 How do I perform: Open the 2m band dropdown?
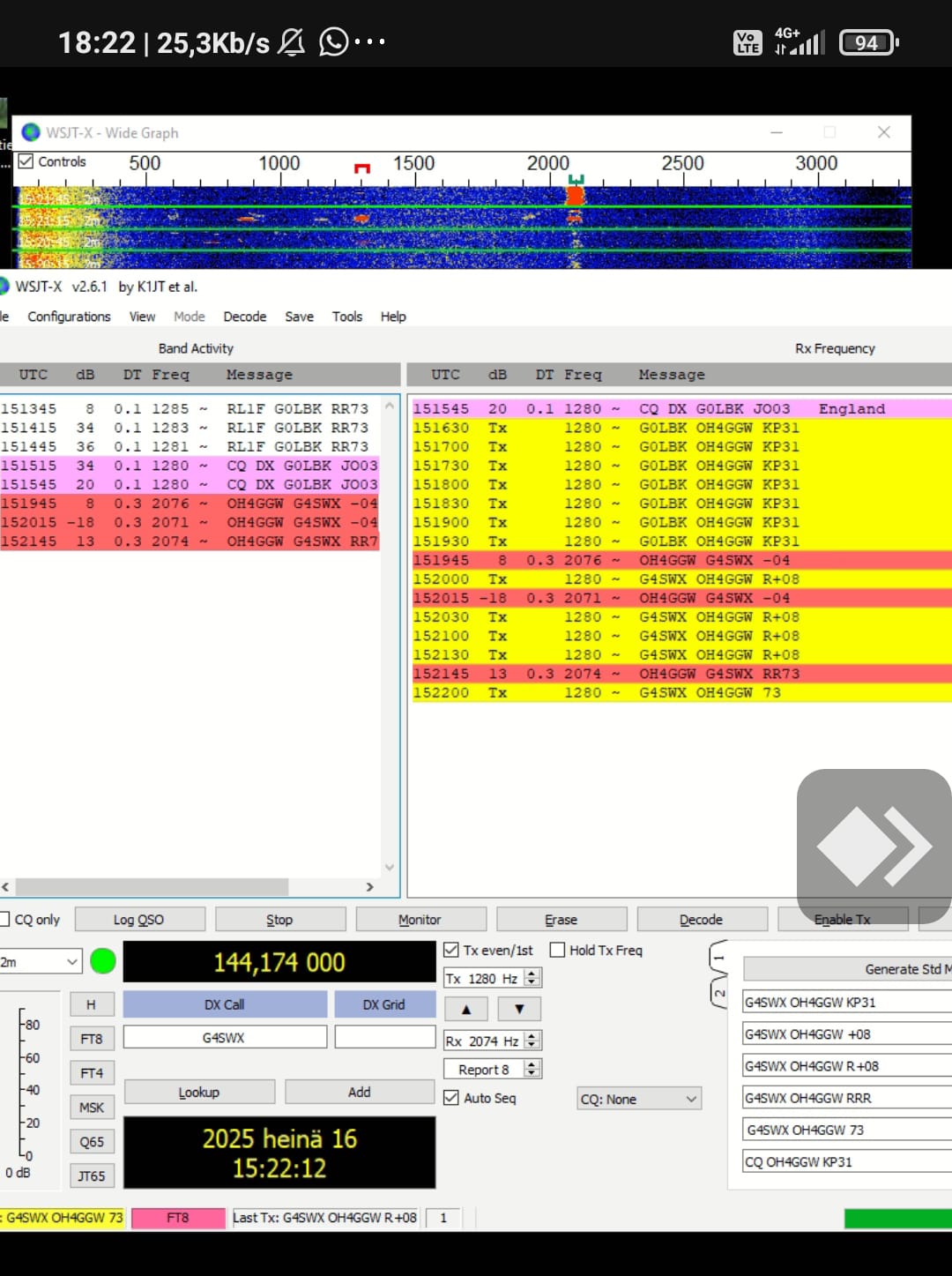[x=41, y=962]
